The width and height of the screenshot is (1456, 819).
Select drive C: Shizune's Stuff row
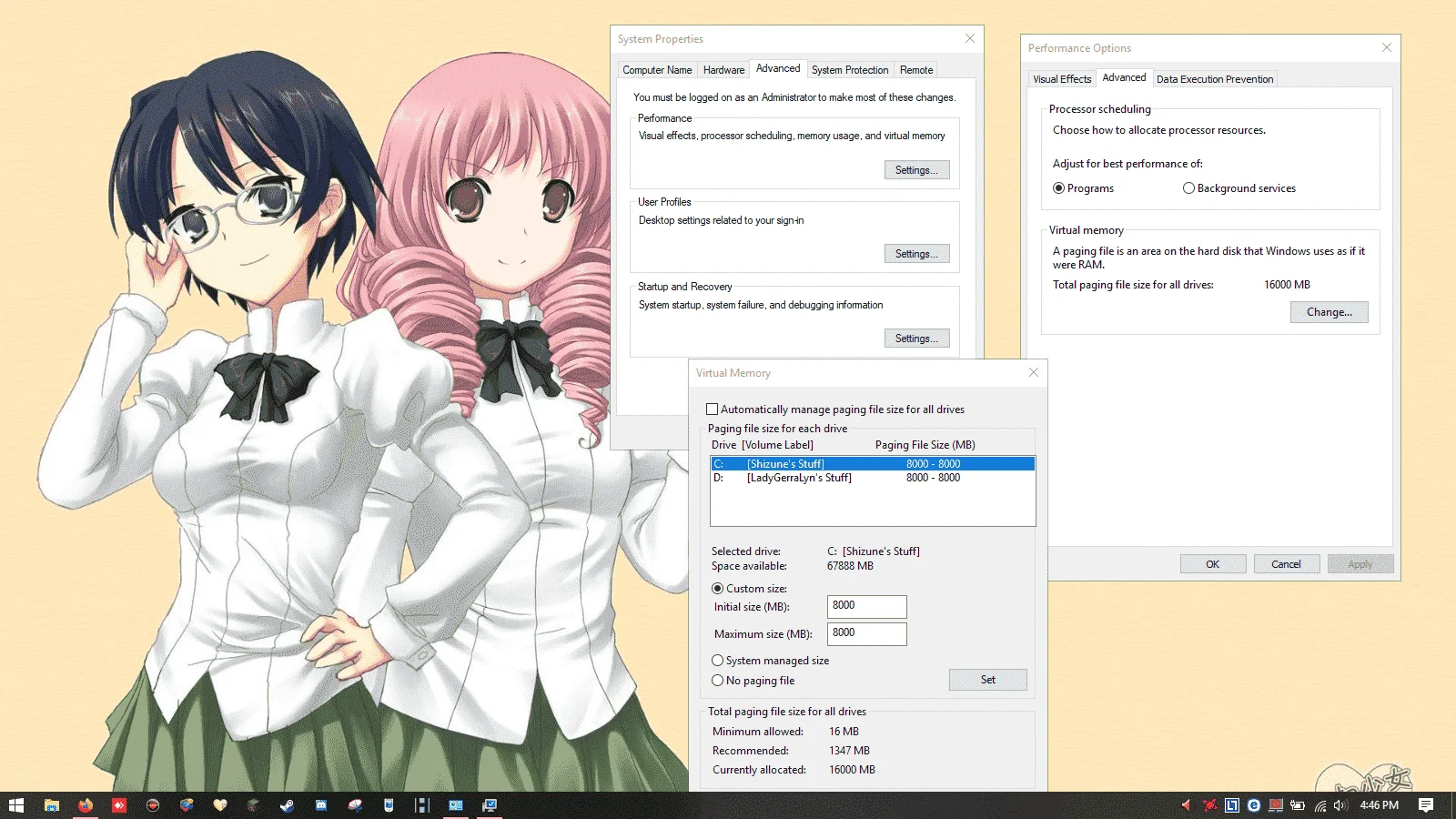coord(873,464)
